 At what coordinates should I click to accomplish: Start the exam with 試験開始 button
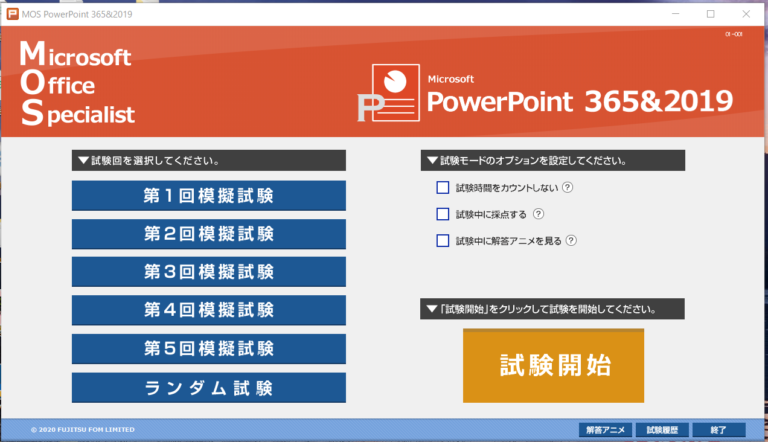553,366
